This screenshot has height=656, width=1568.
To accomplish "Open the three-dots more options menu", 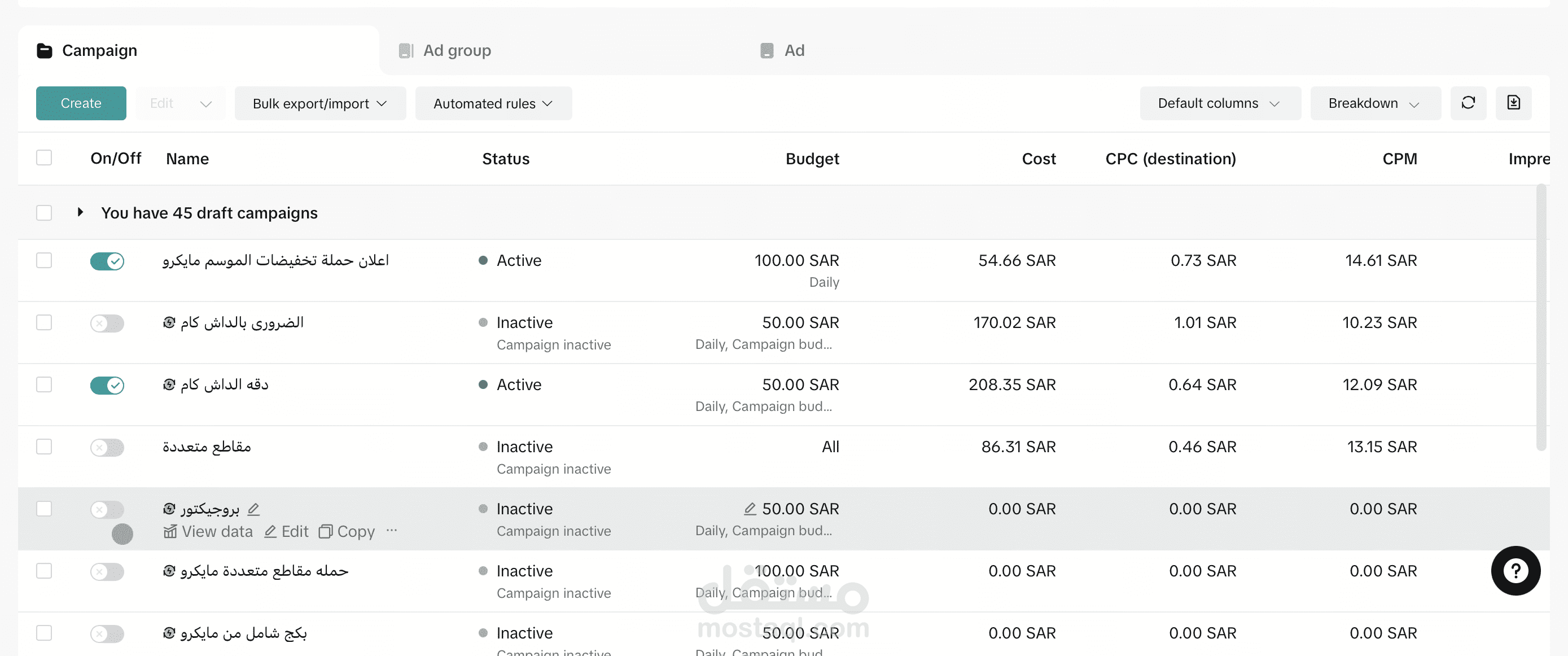I will (x=391, y=530).
